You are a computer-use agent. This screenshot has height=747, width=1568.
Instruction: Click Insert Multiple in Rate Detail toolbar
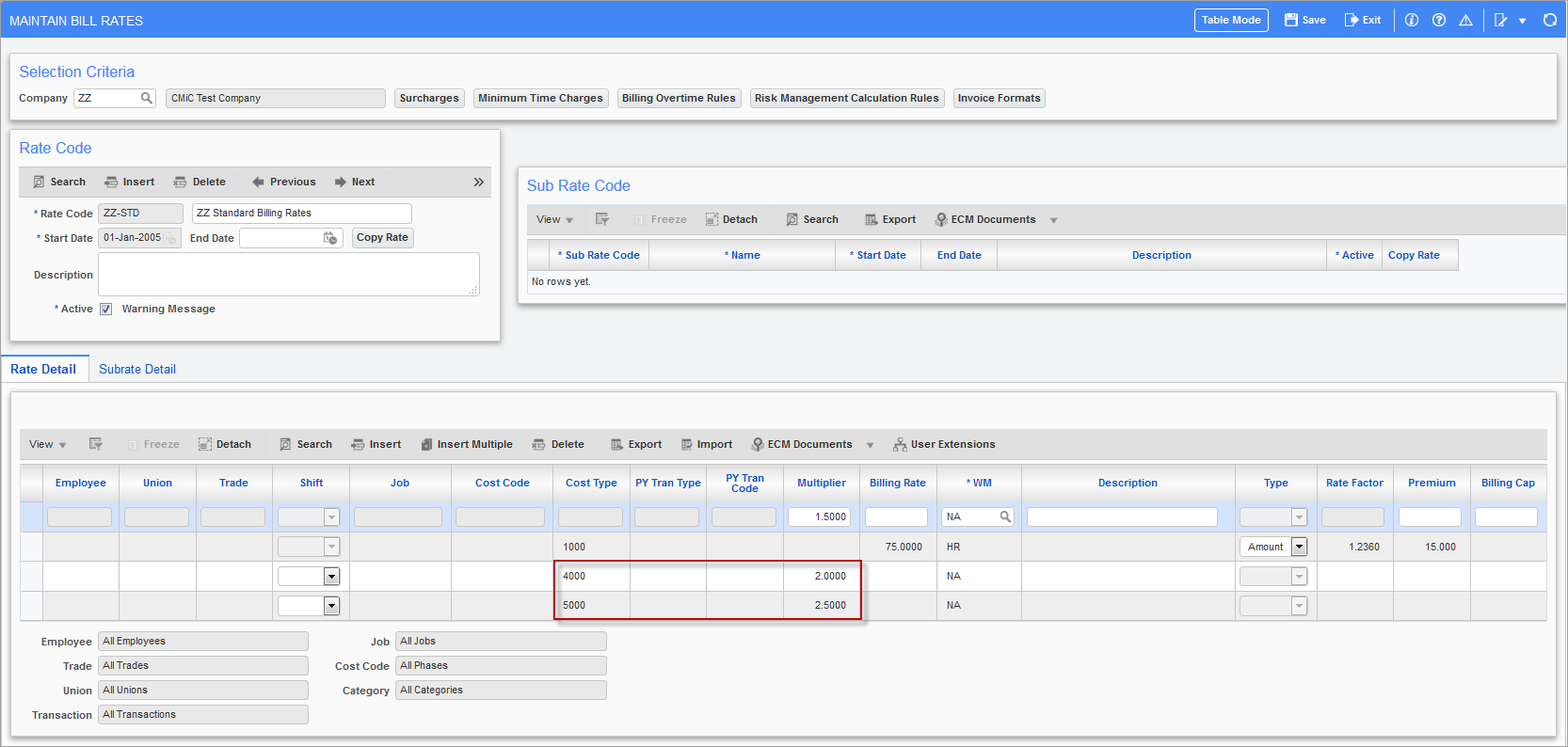pos(467,444)
